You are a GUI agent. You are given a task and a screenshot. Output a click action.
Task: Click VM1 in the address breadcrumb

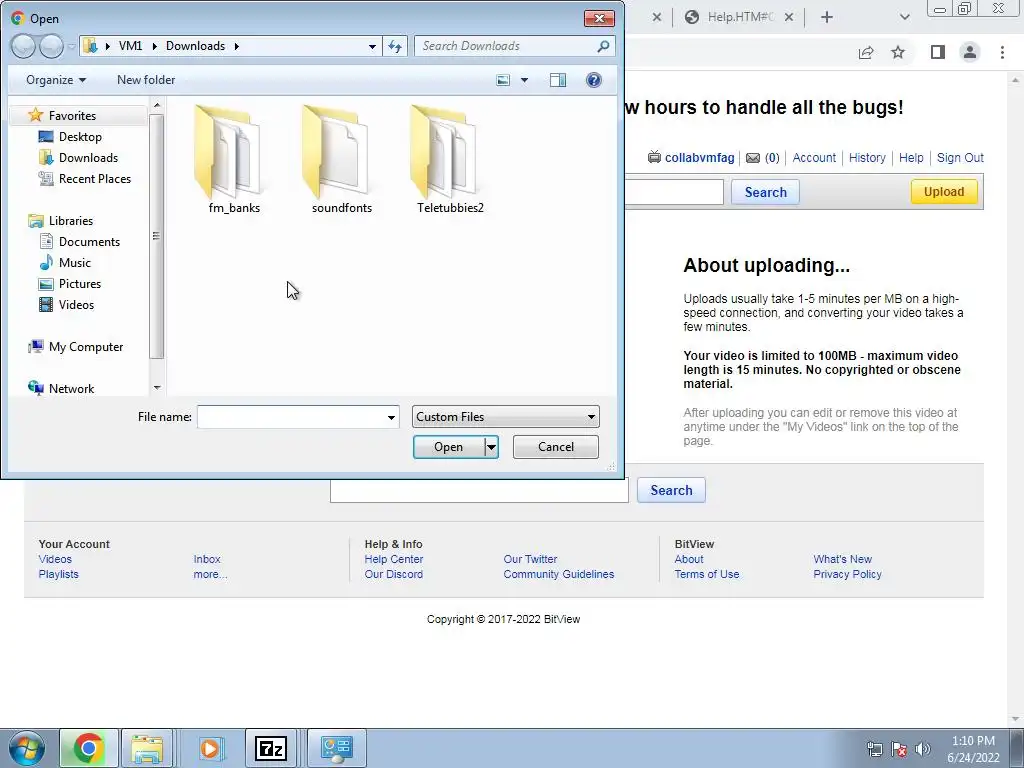[131, 46]
